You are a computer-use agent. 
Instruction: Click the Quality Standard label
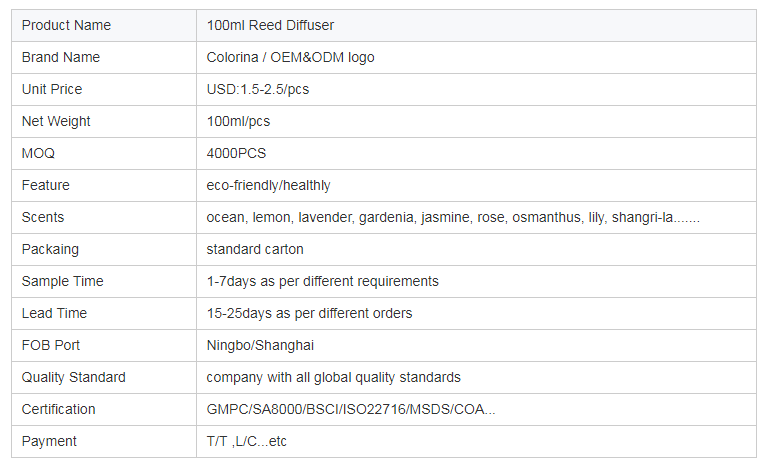(73, 377)
